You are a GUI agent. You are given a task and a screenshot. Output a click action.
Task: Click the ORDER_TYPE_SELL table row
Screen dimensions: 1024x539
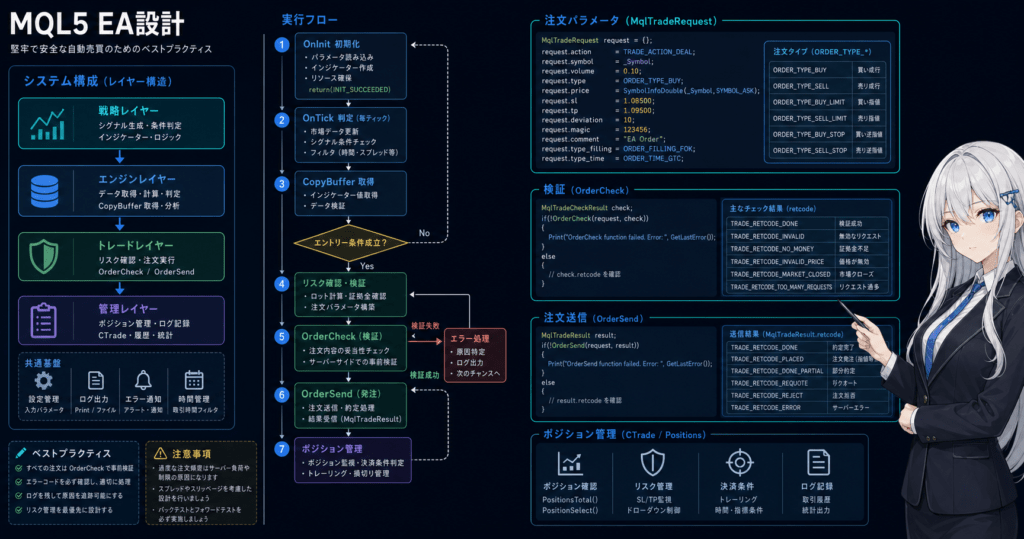[827, 86]
